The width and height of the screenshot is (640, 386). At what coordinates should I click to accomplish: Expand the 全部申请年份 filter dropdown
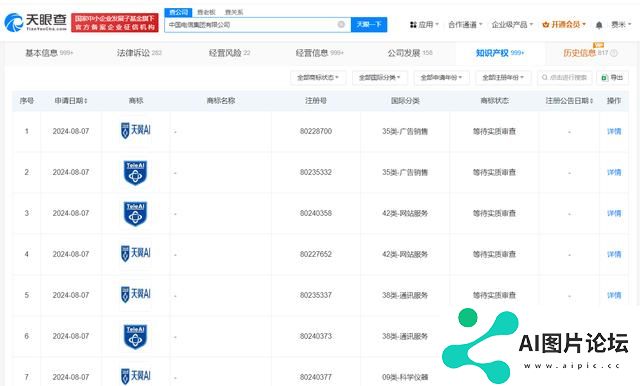point(442,78)
